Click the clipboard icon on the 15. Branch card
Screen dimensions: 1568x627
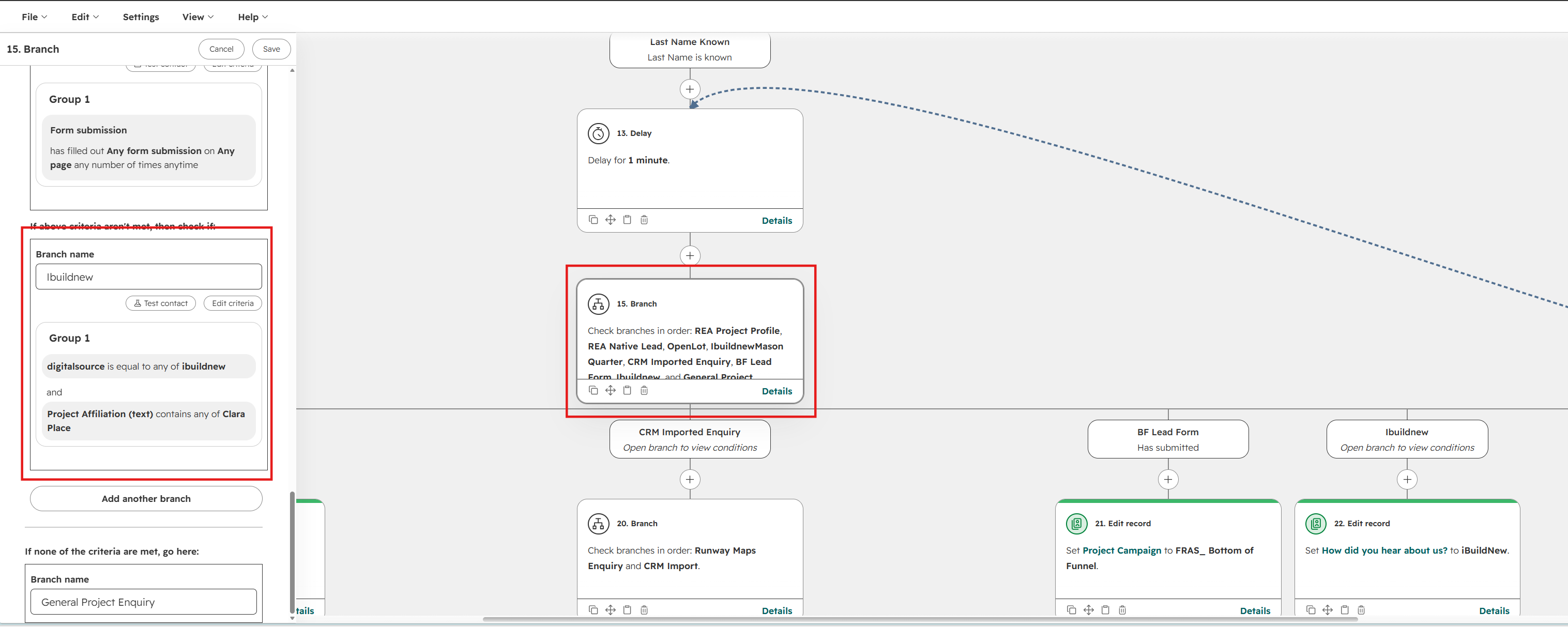click(627, 390)
